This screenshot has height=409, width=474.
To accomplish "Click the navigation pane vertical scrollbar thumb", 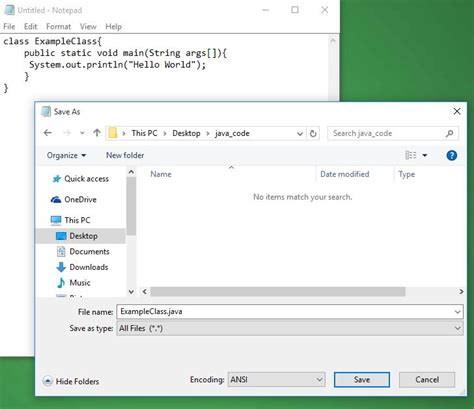I will coord(131,206).
